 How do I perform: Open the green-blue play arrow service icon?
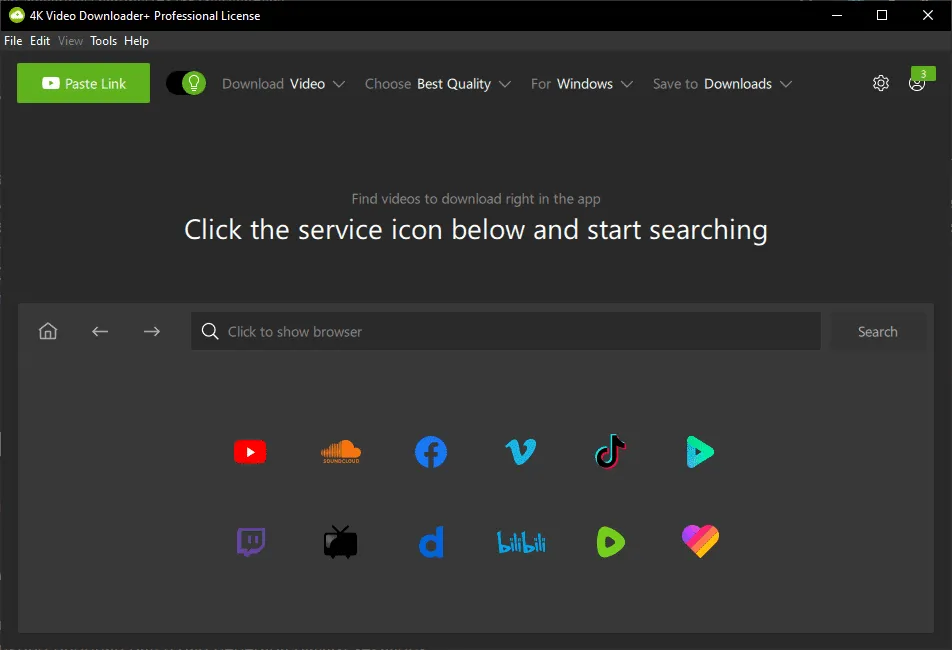700,452
